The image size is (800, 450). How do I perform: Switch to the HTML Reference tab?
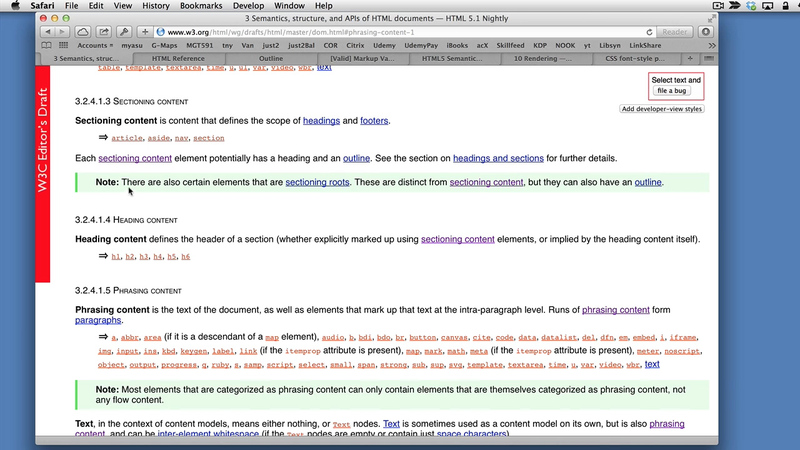pyautogui.click(x=178, y=58)
